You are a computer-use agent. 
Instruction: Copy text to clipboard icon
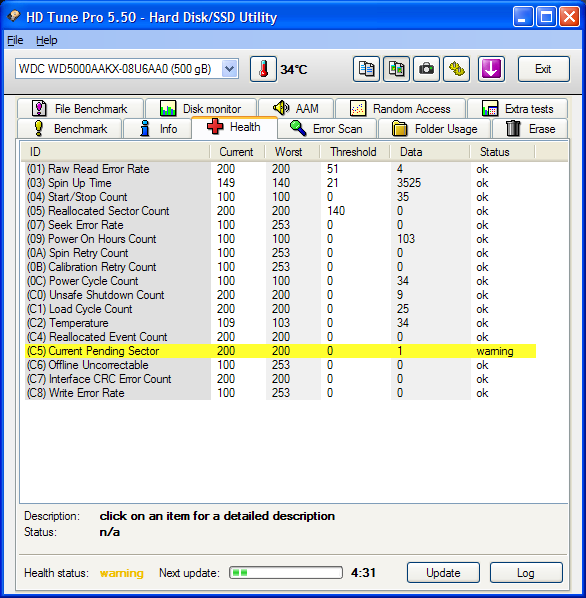click(x=366, y=69)
